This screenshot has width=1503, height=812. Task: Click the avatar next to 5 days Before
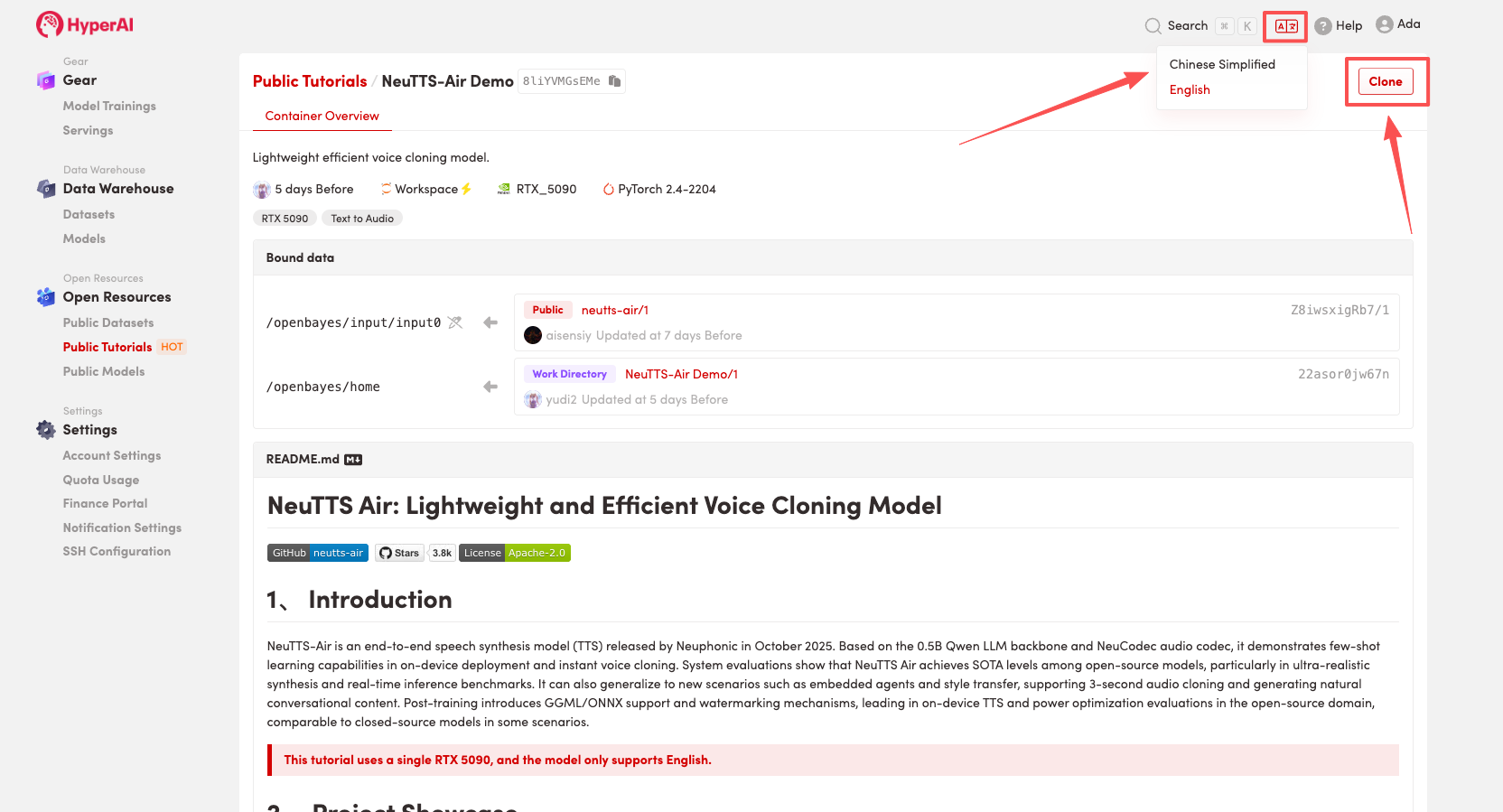tap(262, 190)
